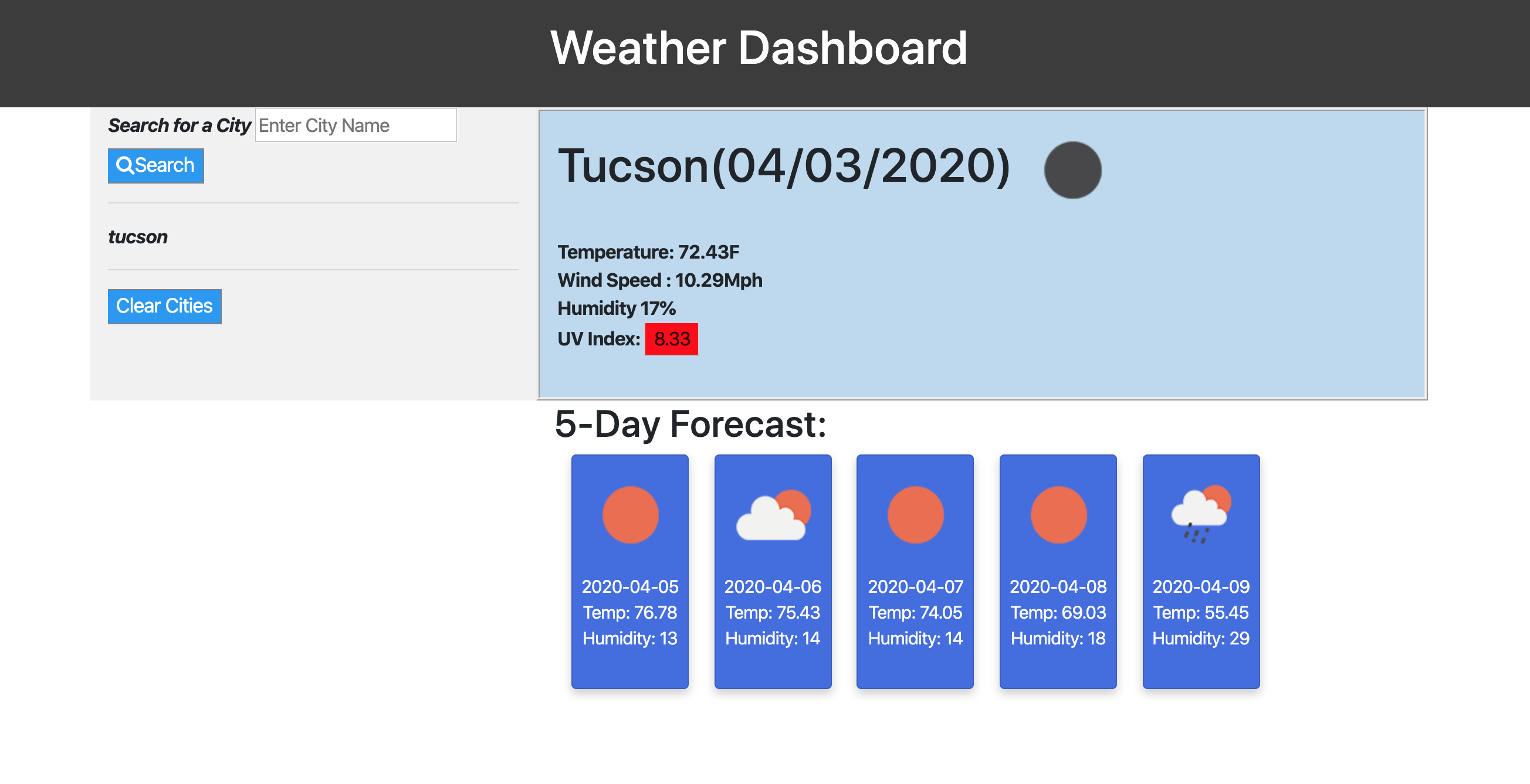Click the Tucson(04/03/2020) heading
The image size is (1530, 784).
[x=783, y=166]
